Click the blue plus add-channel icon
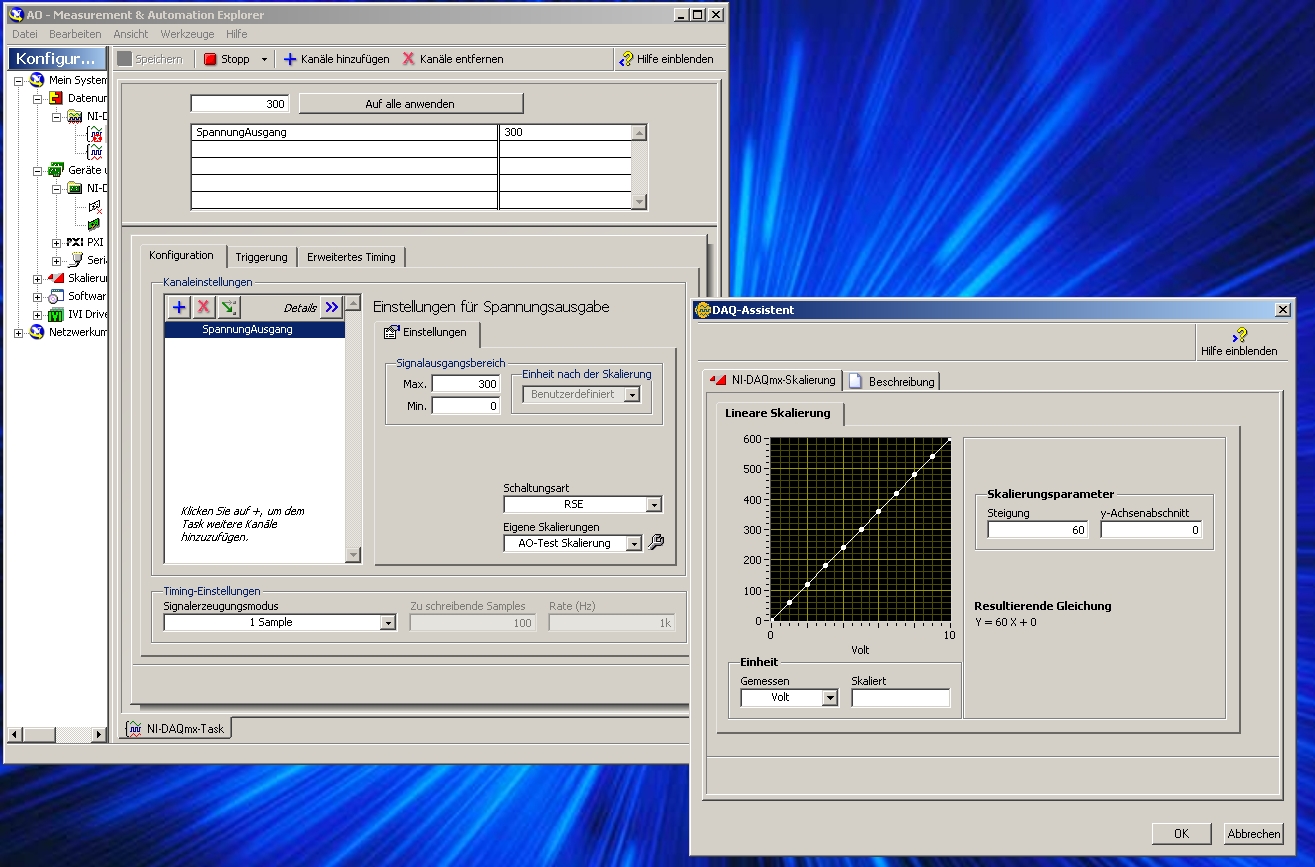 point(179,307)
